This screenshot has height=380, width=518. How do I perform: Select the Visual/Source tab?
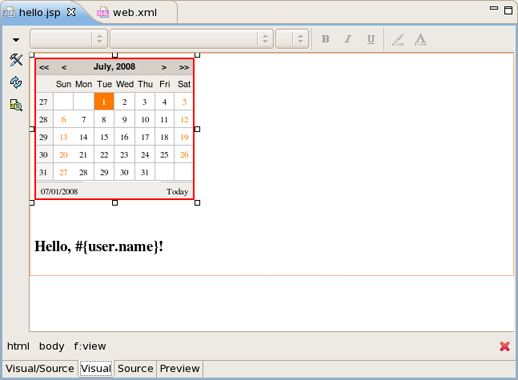40,368
